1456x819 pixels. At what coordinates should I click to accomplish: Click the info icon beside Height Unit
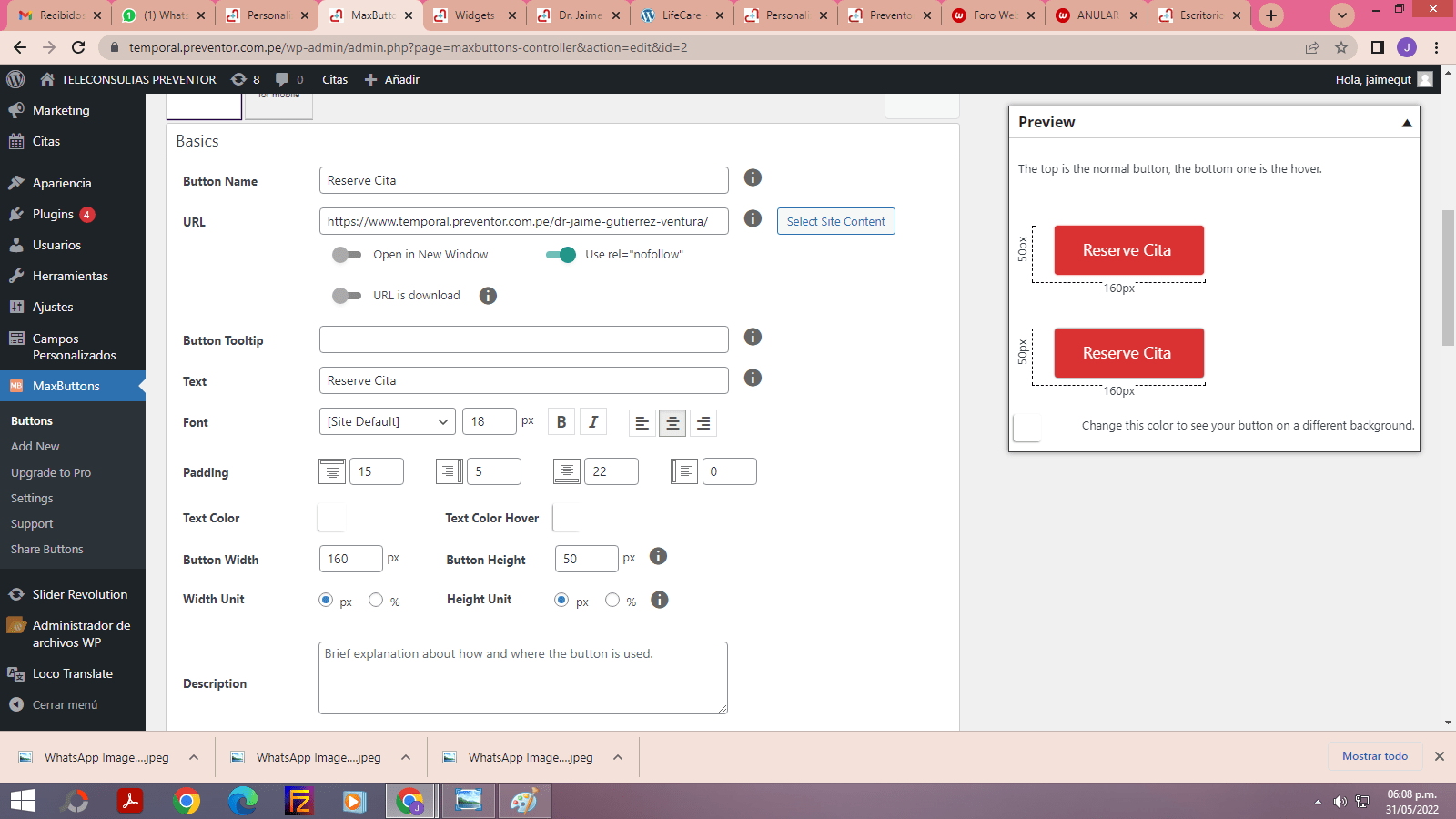[660, 600]
